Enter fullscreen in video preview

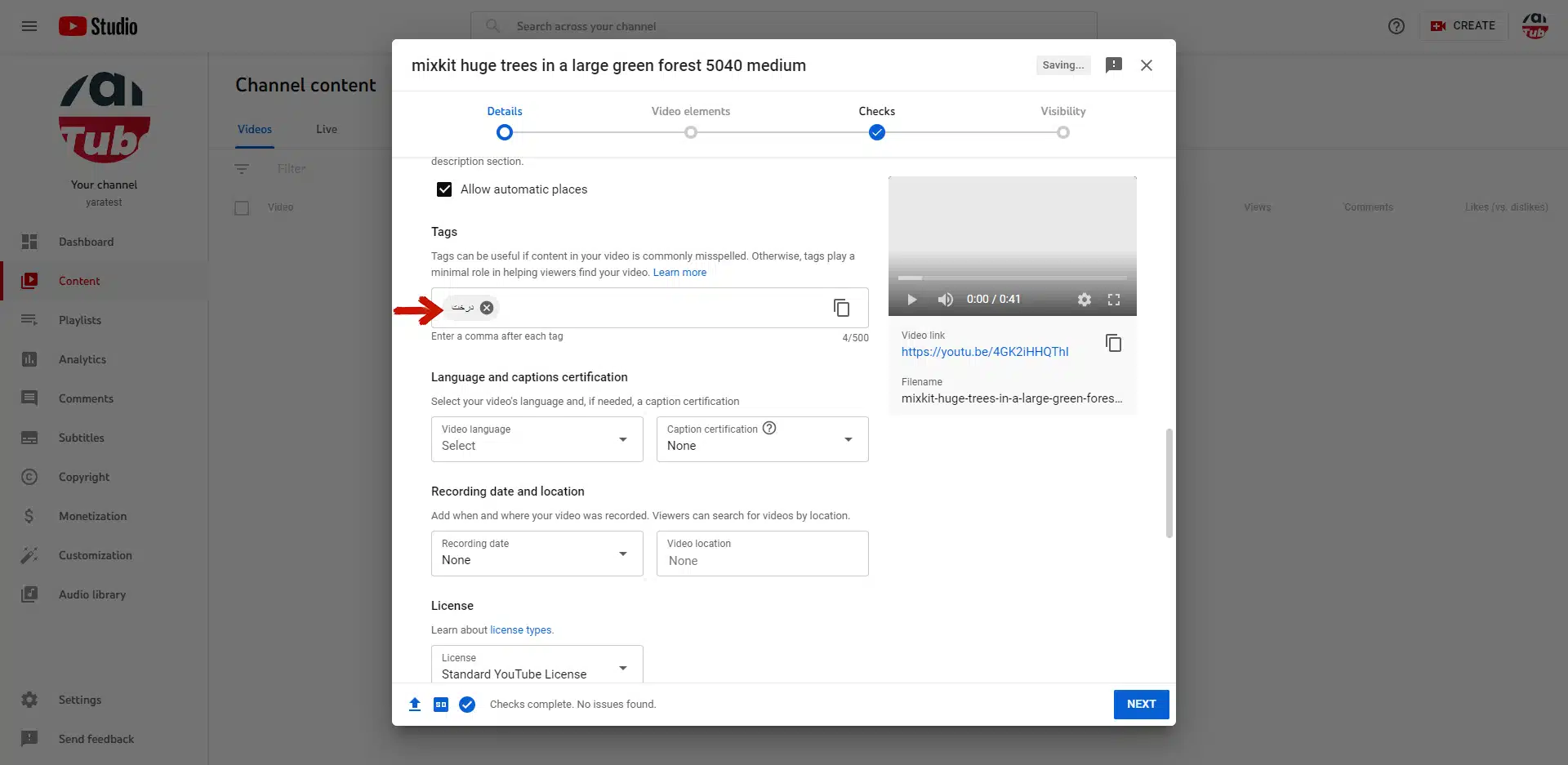pyautogui.click(x=1113, y=300)
